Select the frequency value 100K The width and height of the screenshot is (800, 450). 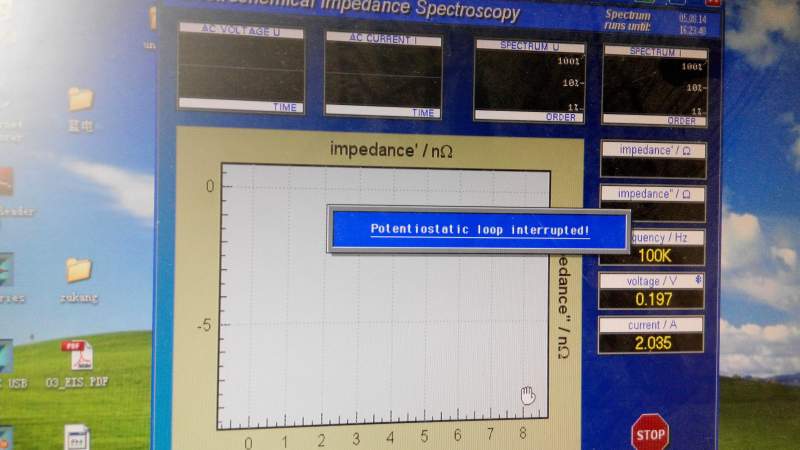tap(654, 256)
